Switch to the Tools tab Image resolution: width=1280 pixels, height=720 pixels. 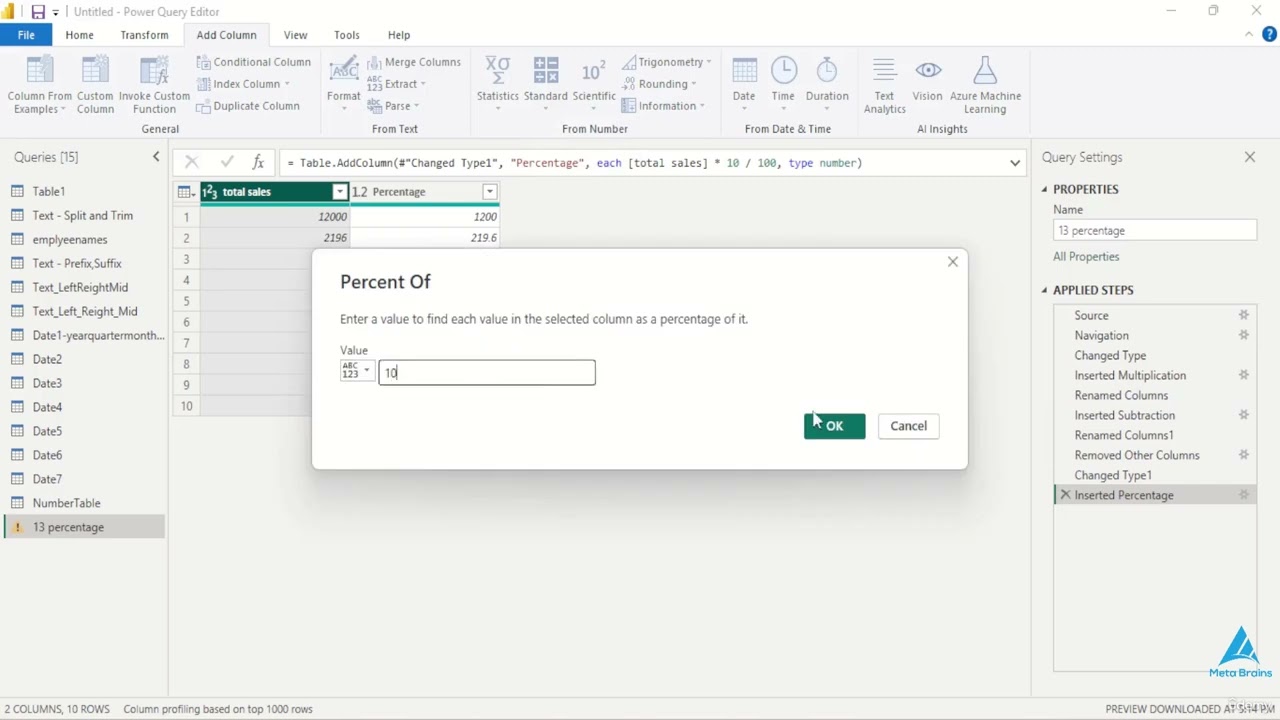[347, 35]
